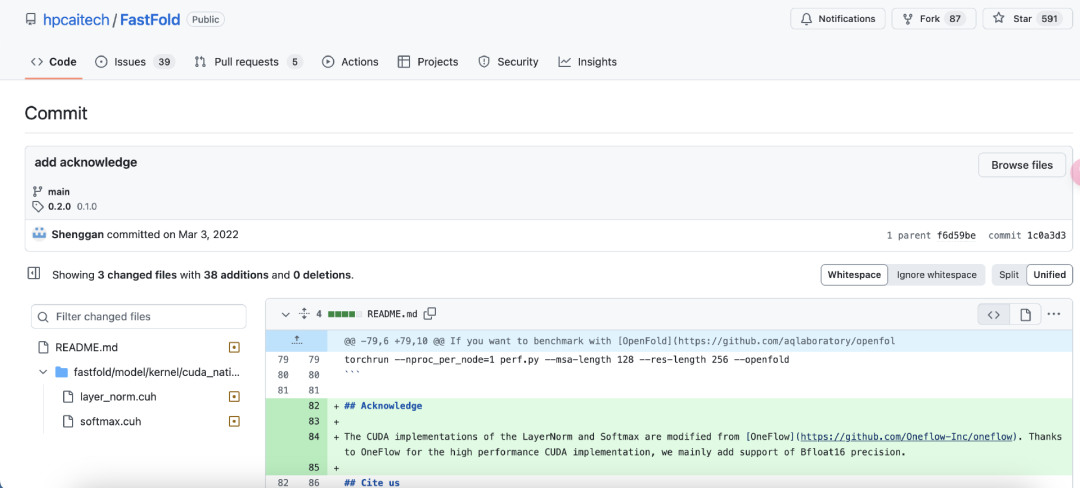View the 87 forks count

955,19
